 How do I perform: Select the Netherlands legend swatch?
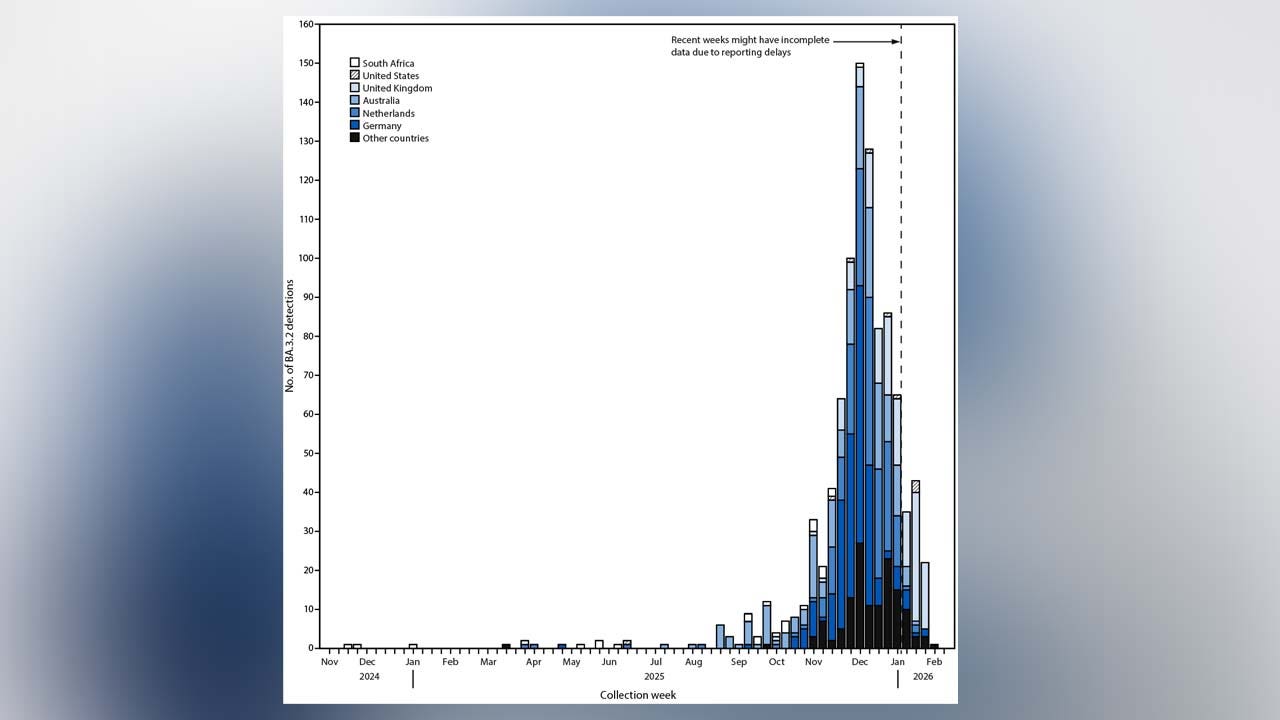[x=355, y=113]
